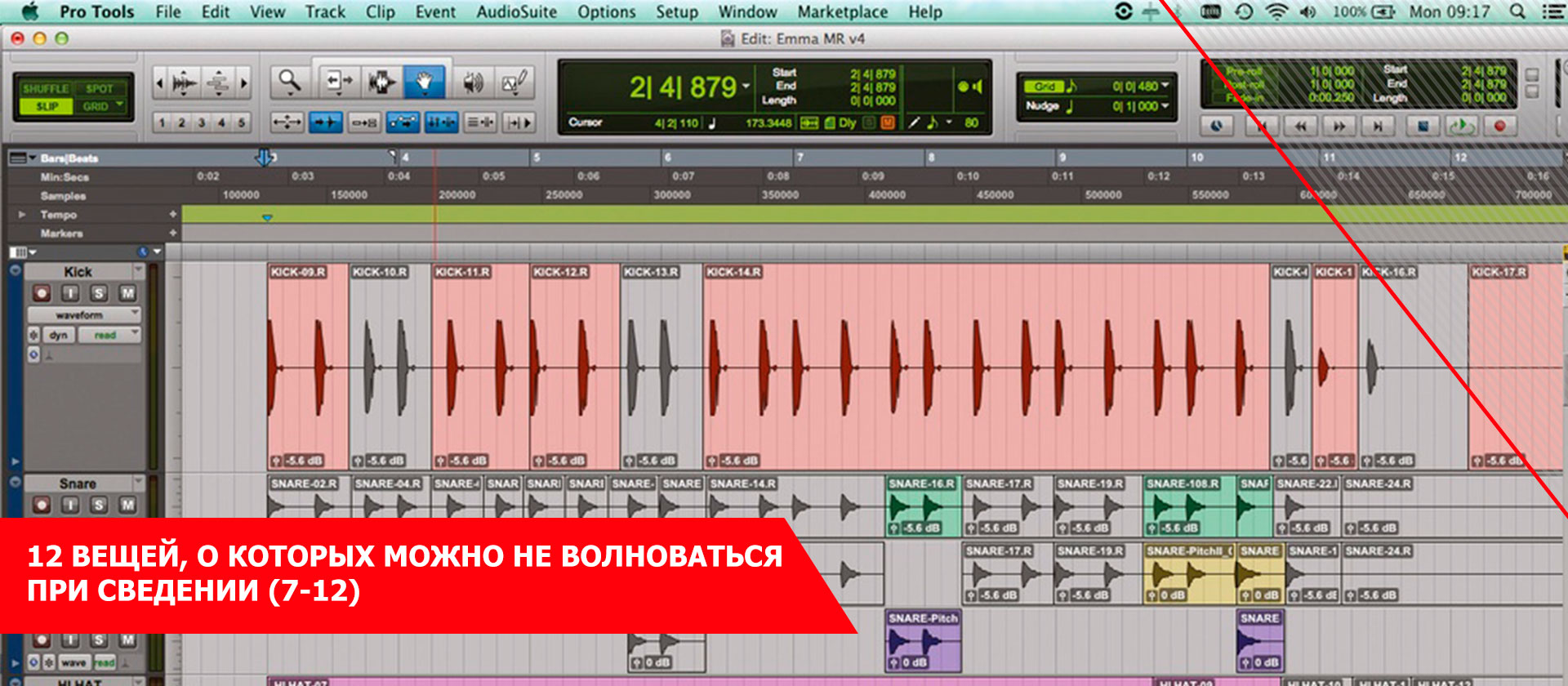
Task: Enable Spot edit mode
Action: point(100,88)
